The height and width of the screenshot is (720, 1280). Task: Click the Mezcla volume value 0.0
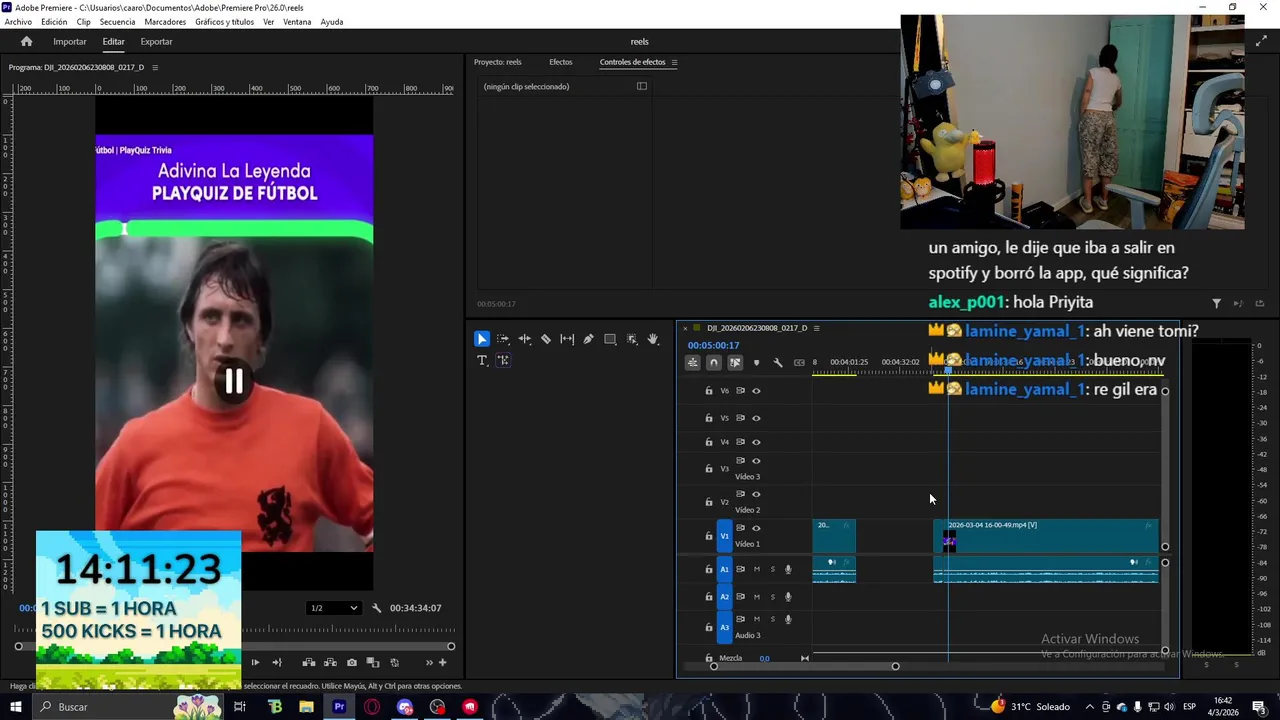point(764,658)
